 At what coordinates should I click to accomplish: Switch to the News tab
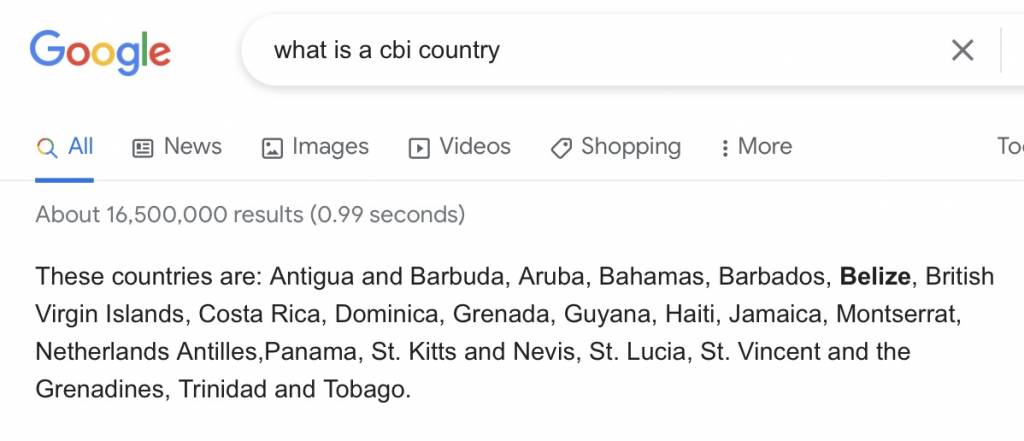tap(177, 147)
